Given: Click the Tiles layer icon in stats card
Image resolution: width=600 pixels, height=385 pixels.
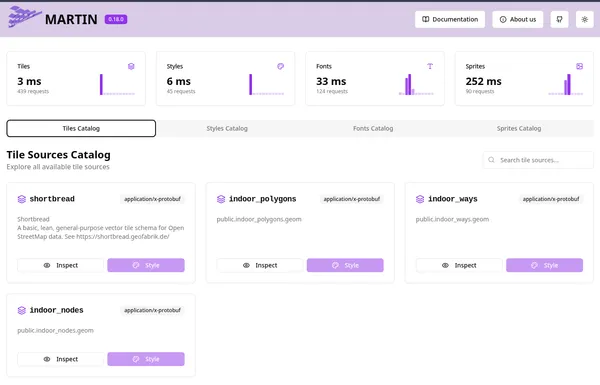Looking at the screenshot, I should tap(131, 67).
